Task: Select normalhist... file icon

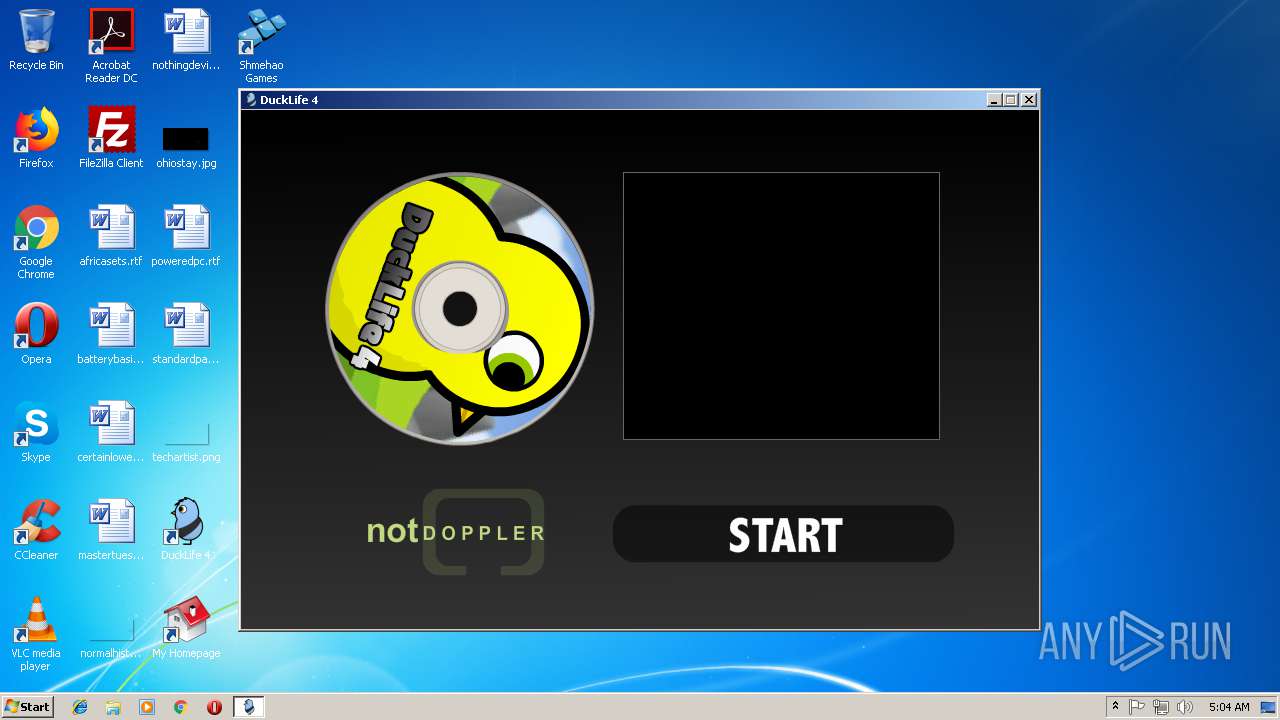Action: [111, 638]
